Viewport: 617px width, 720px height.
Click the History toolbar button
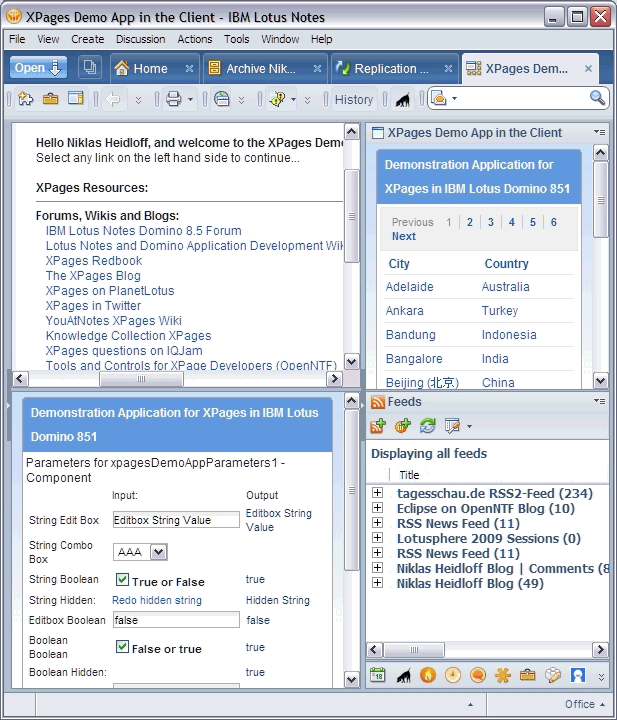pyautogui.click(x=353, y=100)
